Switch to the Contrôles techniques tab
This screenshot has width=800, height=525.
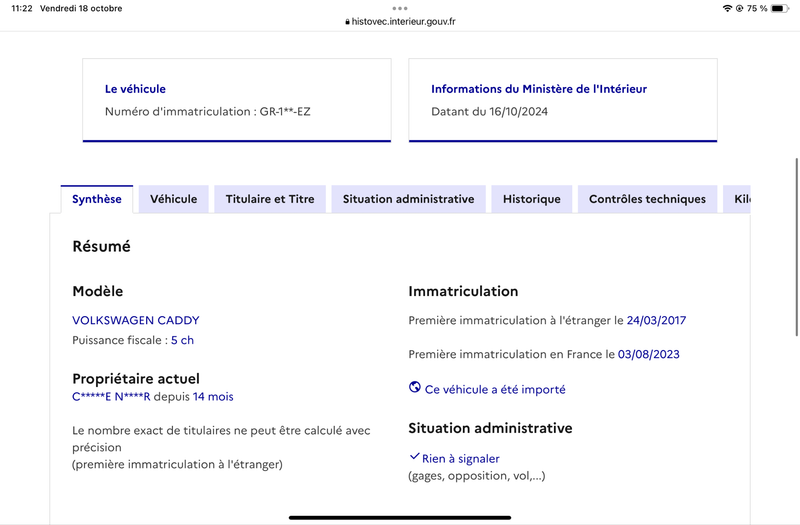647,199
